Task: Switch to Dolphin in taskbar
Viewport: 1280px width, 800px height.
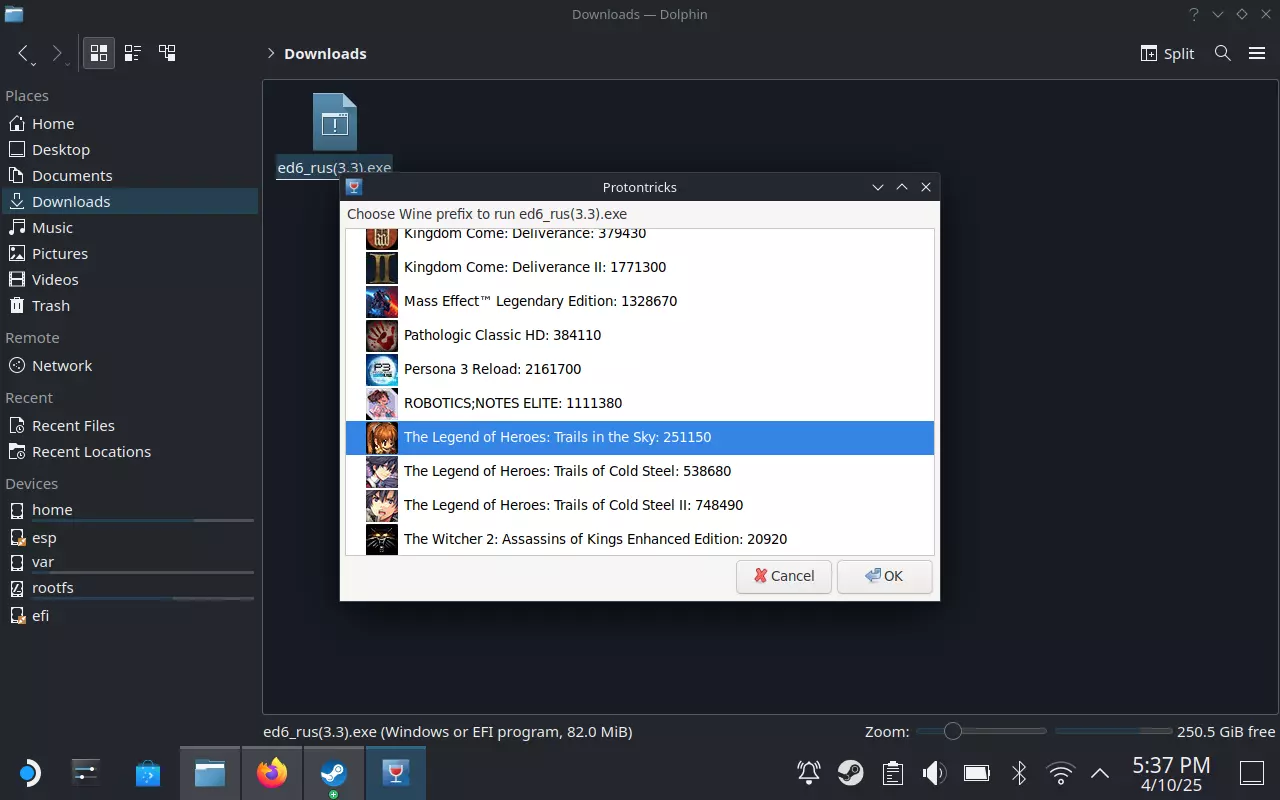Action: tap(210, 772)
